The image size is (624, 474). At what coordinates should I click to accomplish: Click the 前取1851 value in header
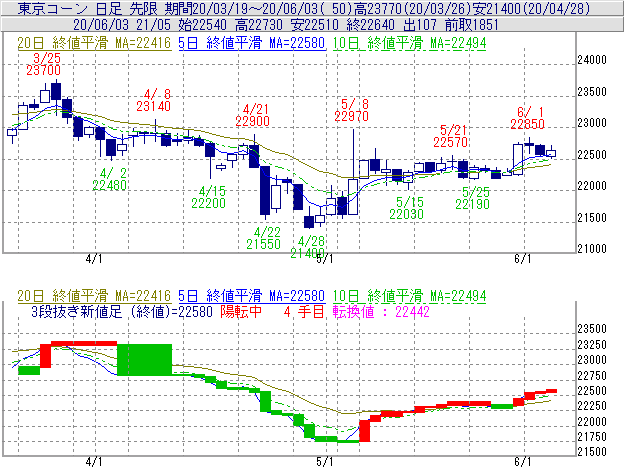coord(472,25)
